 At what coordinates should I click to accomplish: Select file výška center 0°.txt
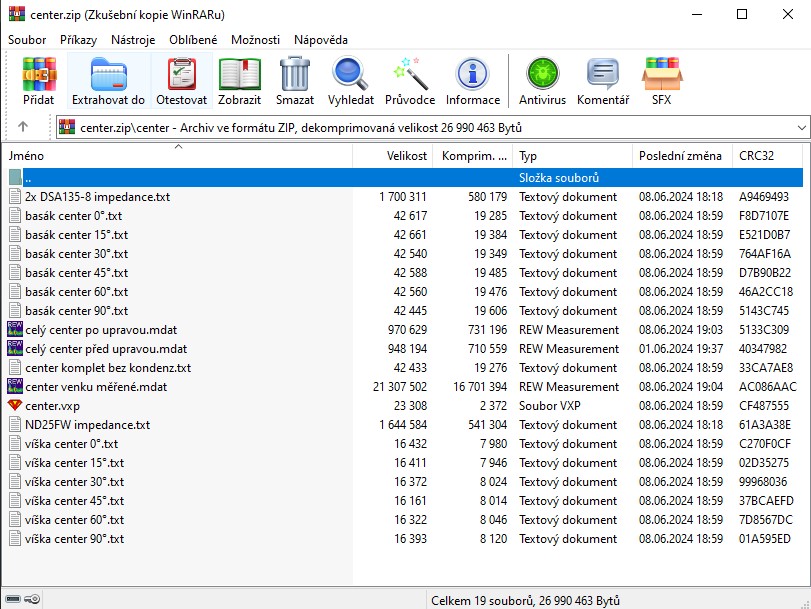coord(71,444)
